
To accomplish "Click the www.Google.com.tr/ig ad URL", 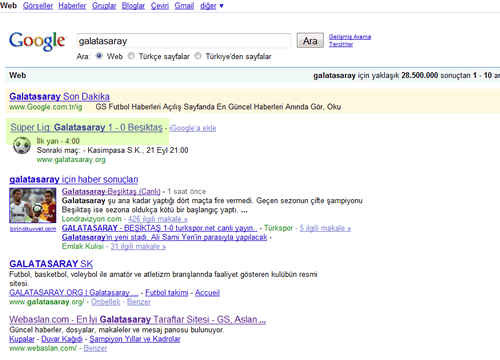I will click(46, 107).
